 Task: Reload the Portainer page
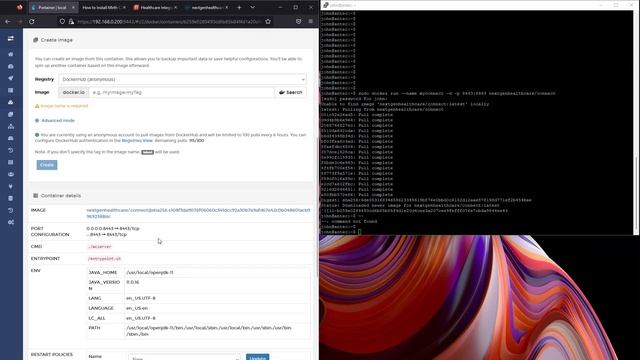point(32,21)
